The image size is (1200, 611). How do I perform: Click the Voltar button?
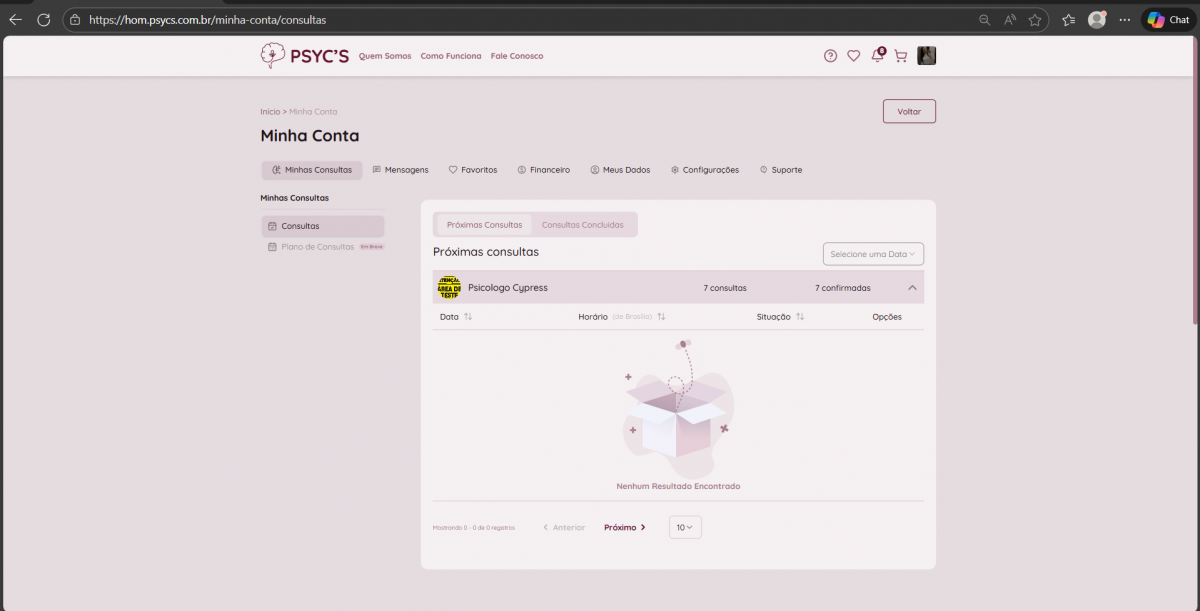[909, 111]
